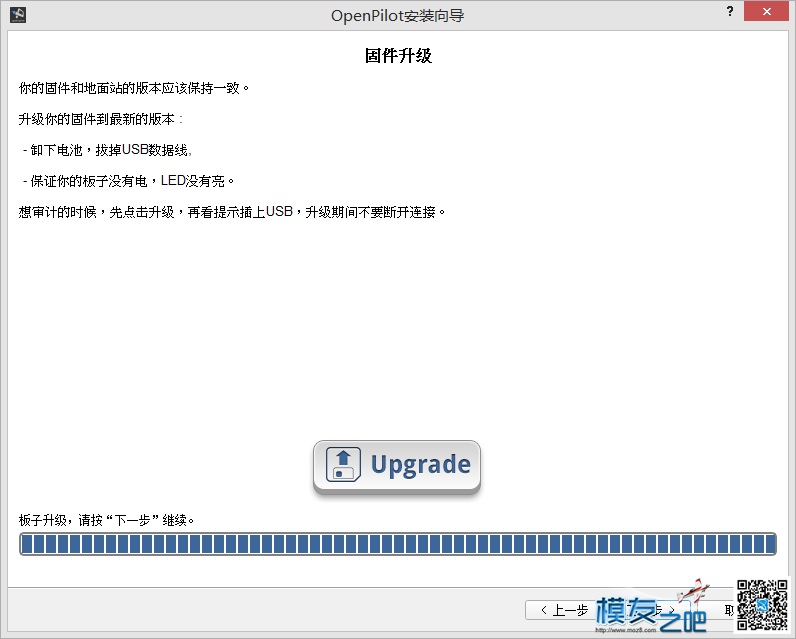
Task: Click the line 你的固件和地面站的版本应该保持一致
Action: pos(134,88)
